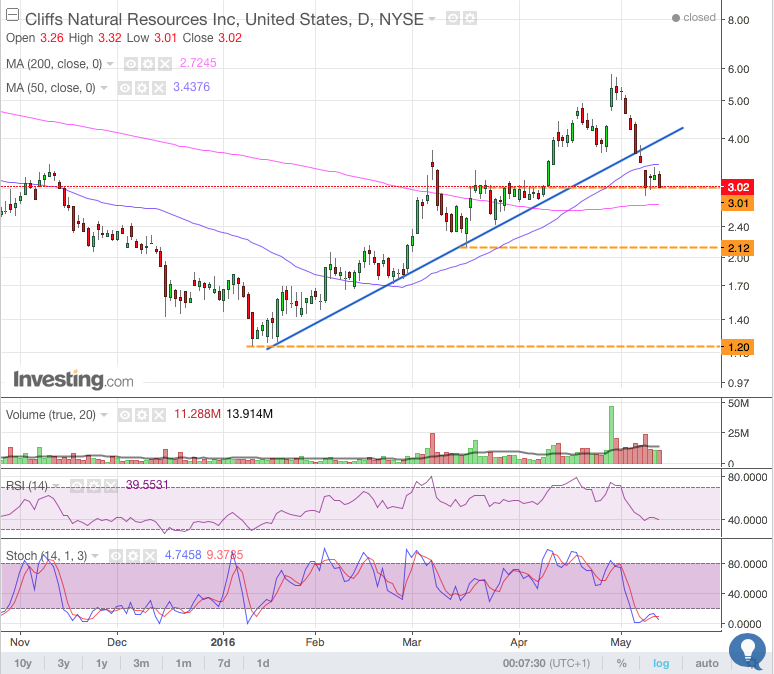
Task: Click the Stoch (14, 1, 3) legend label
Action: coord(46,556)
